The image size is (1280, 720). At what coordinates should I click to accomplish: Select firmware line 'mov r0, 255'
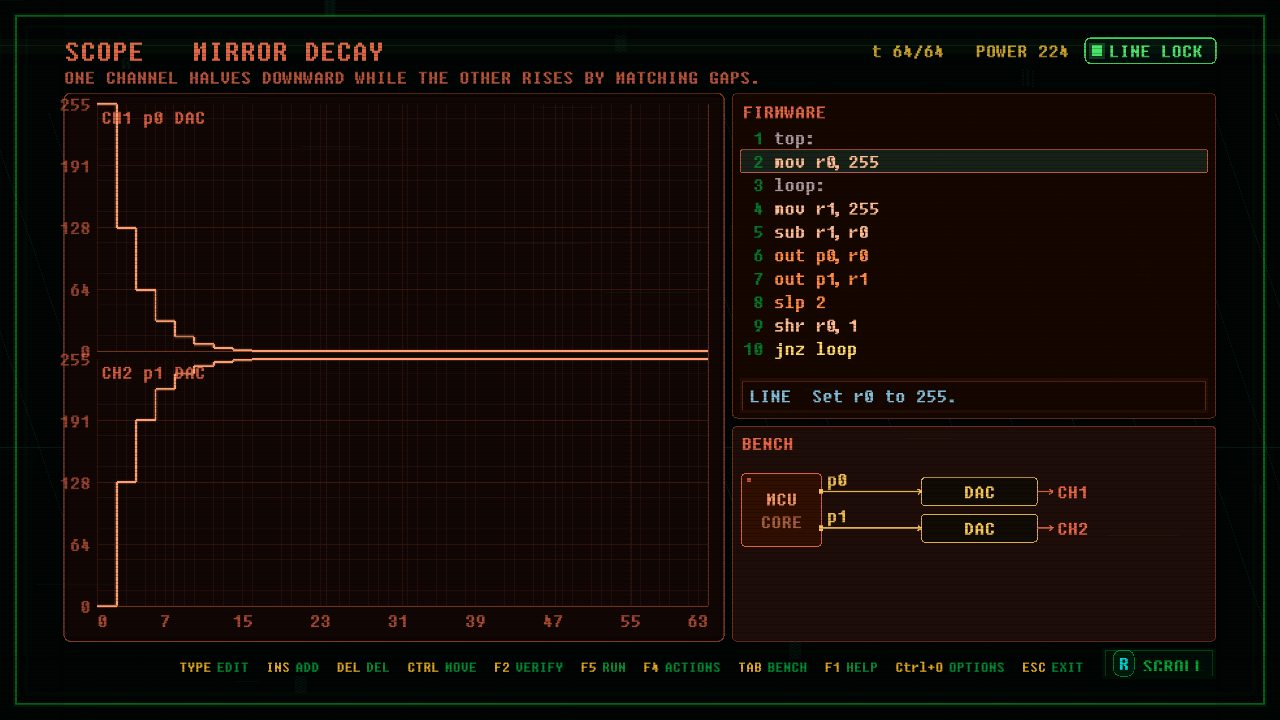tap(974, 162)
